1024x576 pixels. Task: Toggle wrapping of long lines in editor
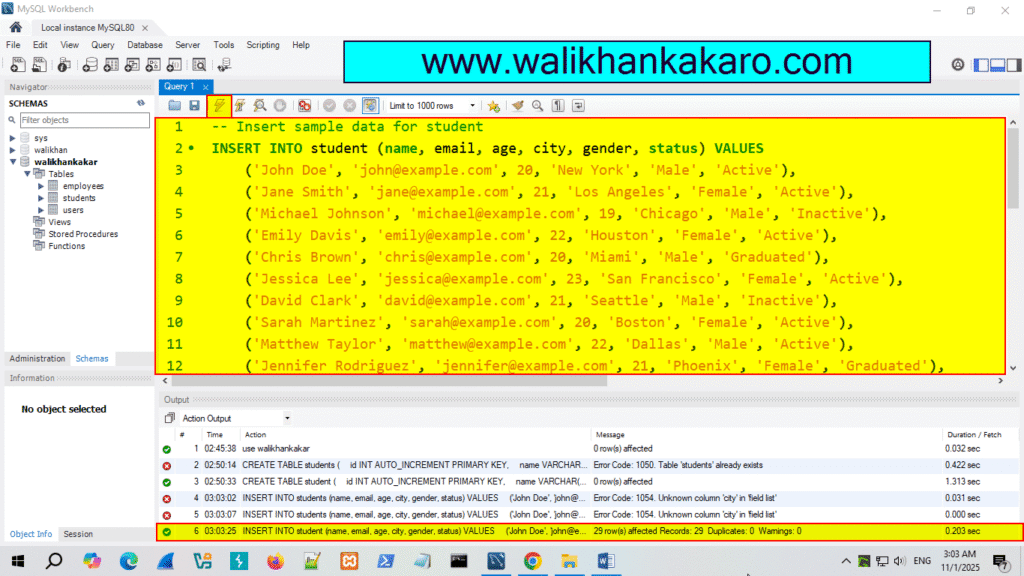(x=580, y=105)
